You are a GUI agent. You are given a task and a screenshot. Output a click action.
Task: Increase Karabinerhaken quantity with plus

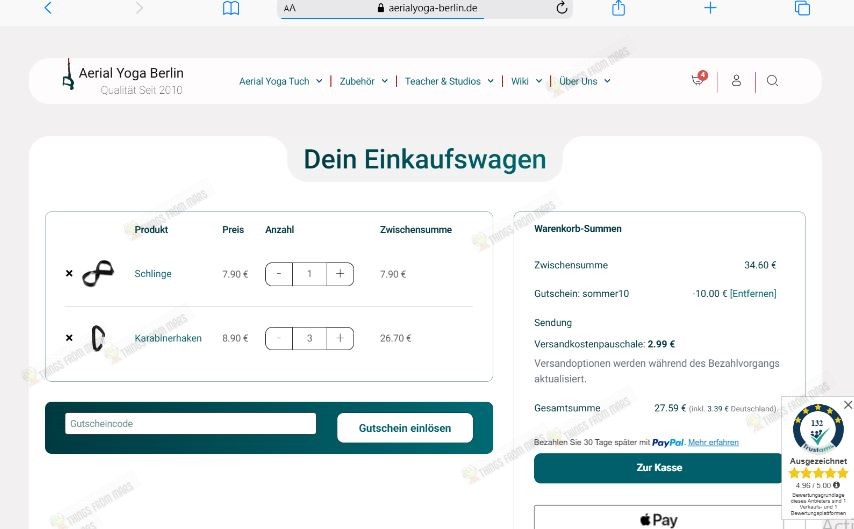click(x=340, y=338)
